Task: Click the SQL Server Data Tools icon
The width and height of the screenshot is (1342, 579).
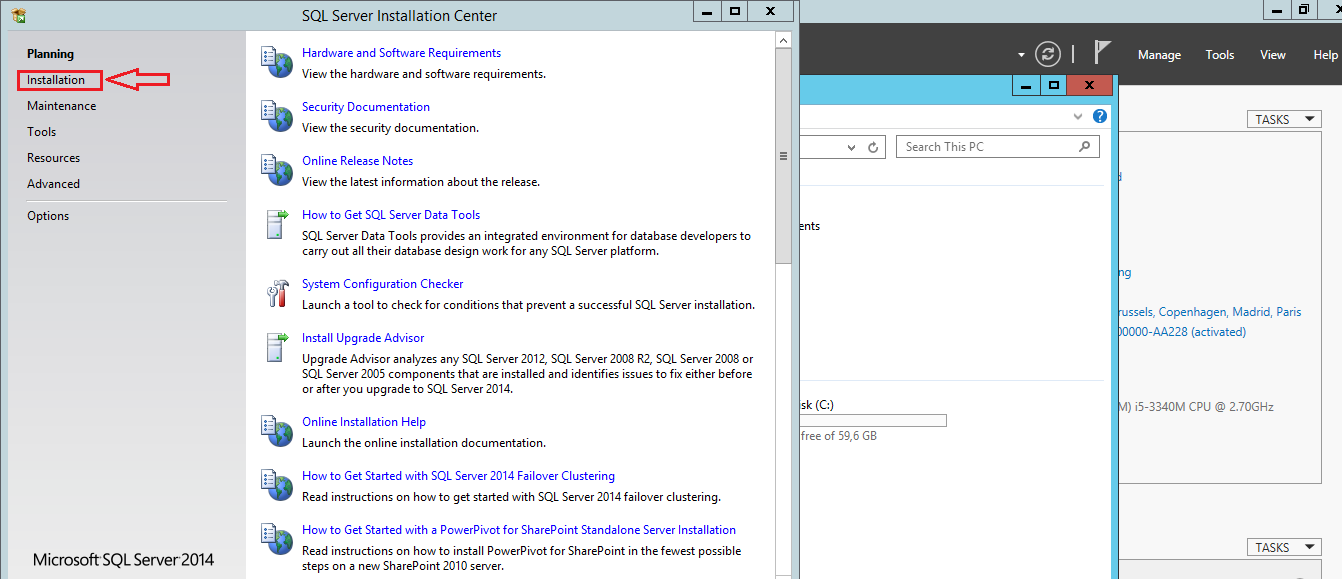Action: (x=276, y=224)
